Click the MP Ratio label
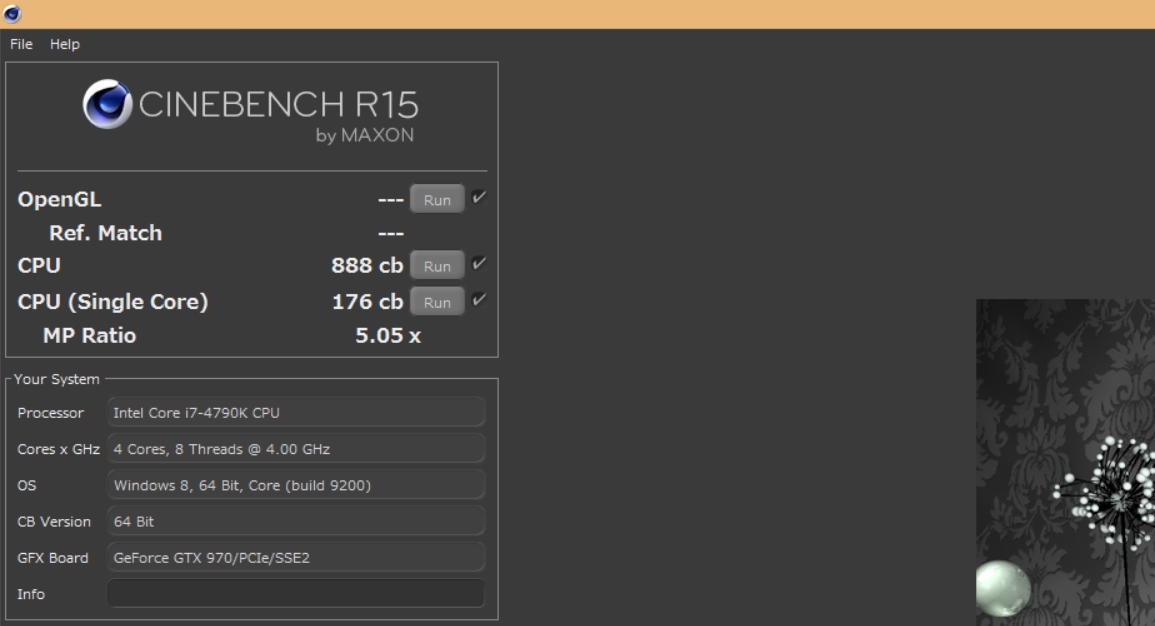Image resolution: width=1155 pixels, height=626 pixels. coord(89,336)
